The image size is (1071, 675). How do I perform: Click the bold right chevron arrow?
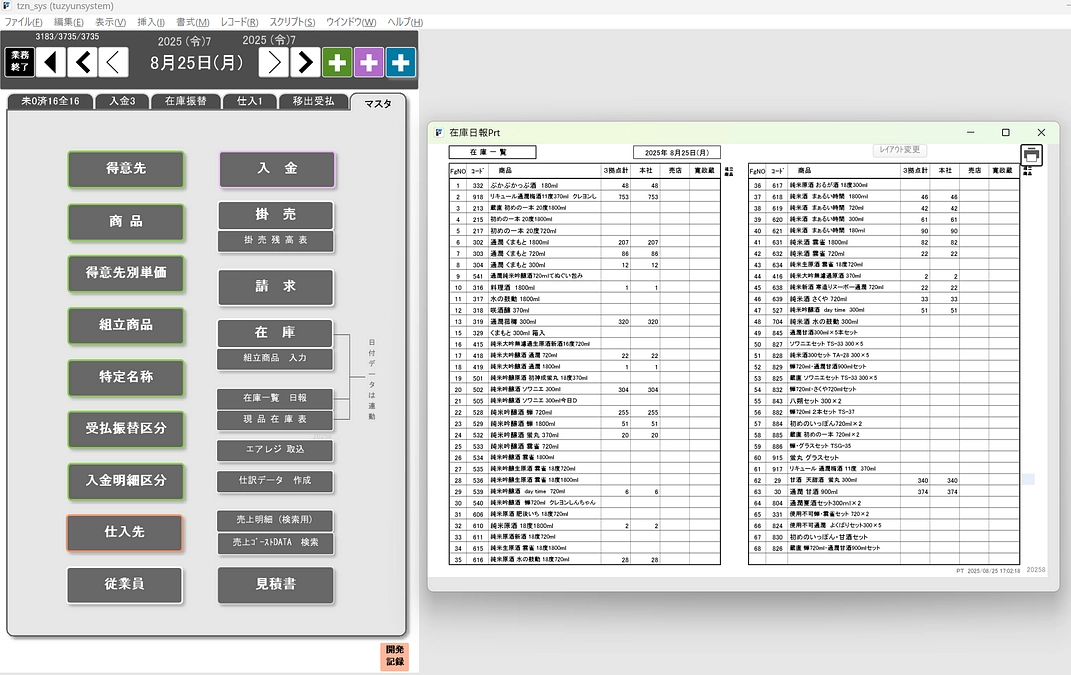click(305, 62)
